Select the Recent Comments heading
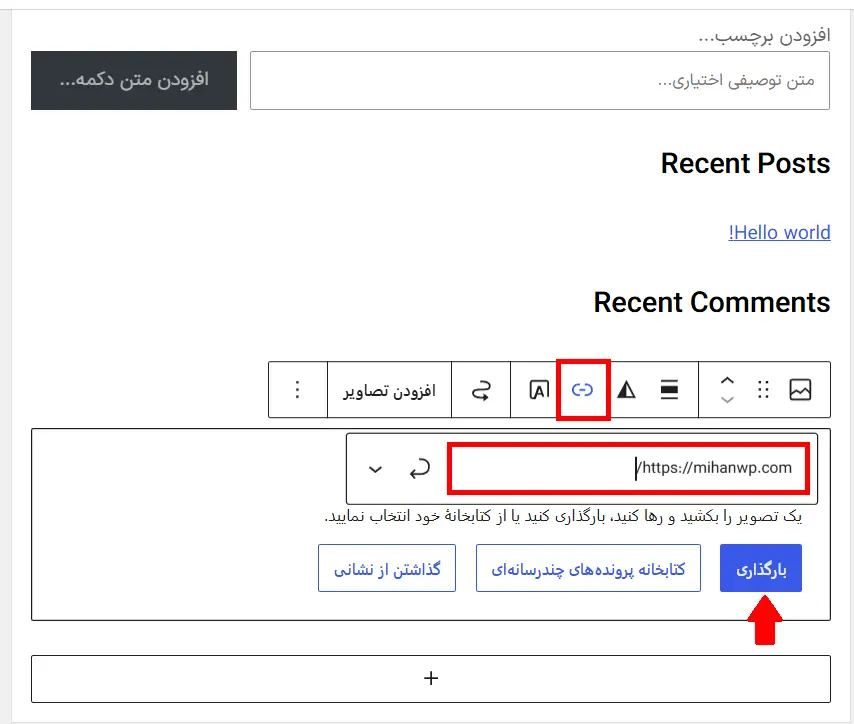854x724 pixels. (711, 302)
